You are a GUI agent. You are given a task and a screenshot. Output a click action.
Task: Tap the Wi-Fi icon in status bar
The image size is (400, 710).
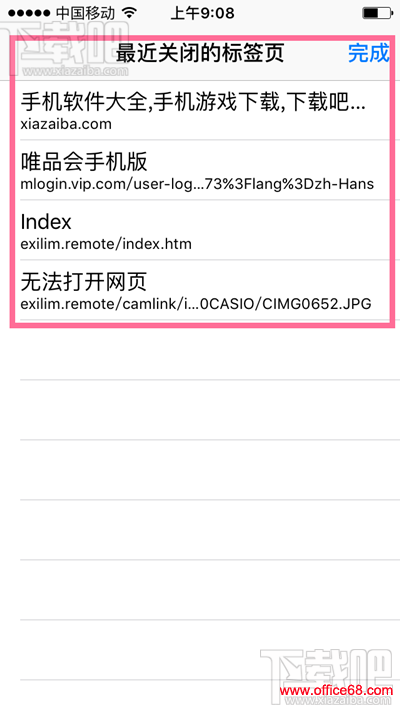coord(130,13)
